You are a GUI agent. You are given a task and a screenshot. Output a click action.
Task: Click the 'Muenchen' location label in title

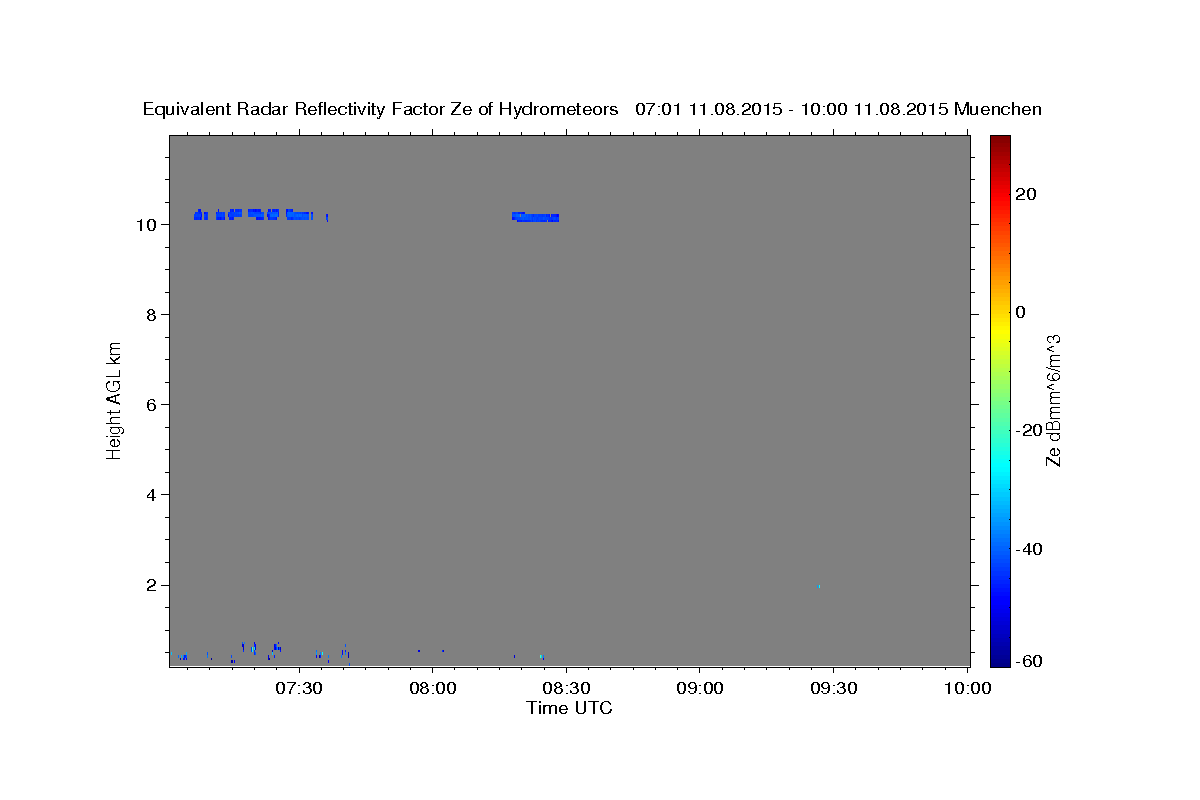(998, 110)
